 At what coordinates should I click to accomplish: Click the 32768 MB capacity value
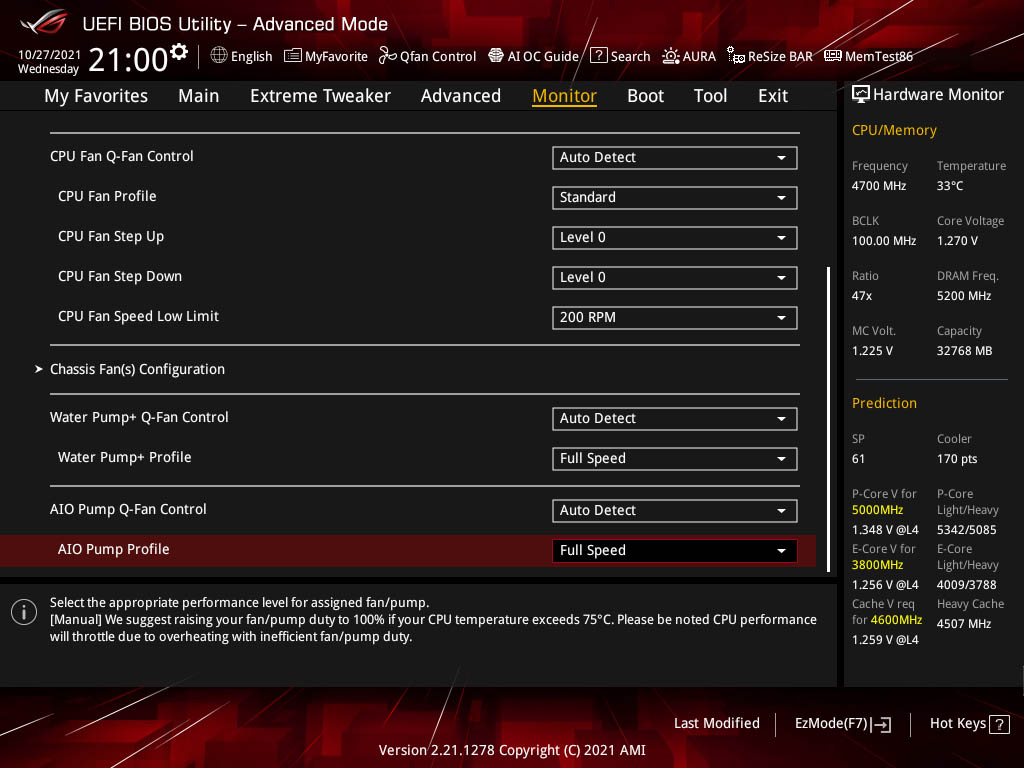pos(965,351)
